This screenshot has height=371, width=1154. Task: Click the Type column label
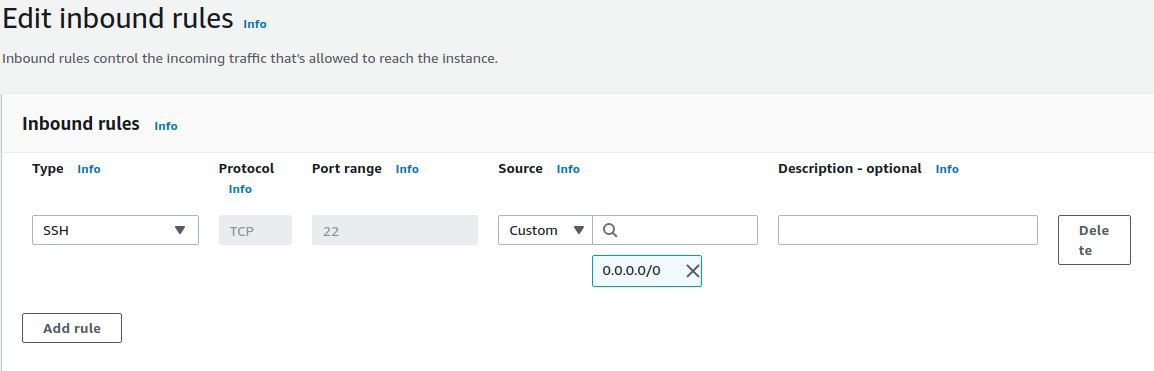pyautogui.click(x=48, y=169)
